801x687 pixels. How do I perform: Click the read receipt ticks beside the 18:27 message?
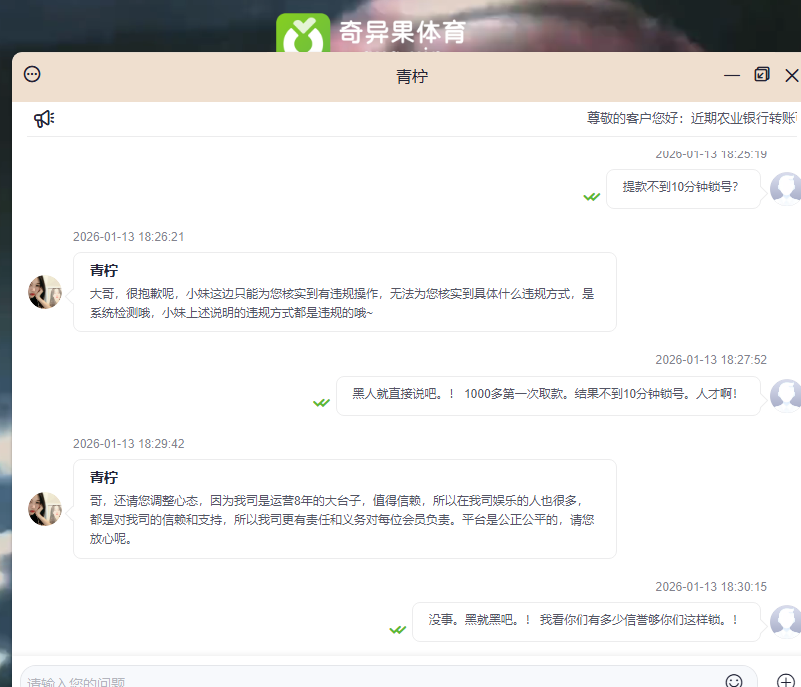[321, 403]
